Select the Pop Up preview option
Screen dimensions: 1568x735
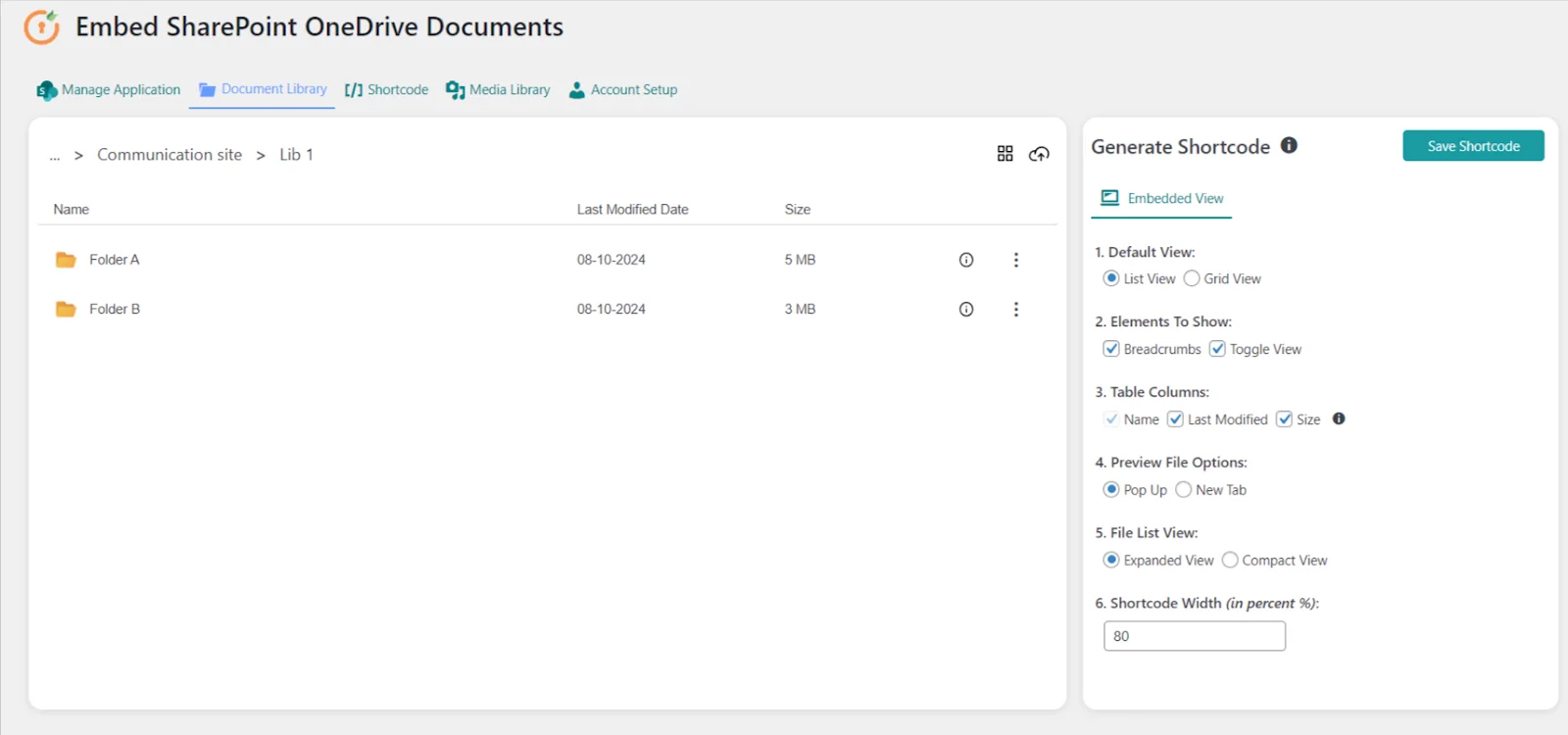point(1111,490)
